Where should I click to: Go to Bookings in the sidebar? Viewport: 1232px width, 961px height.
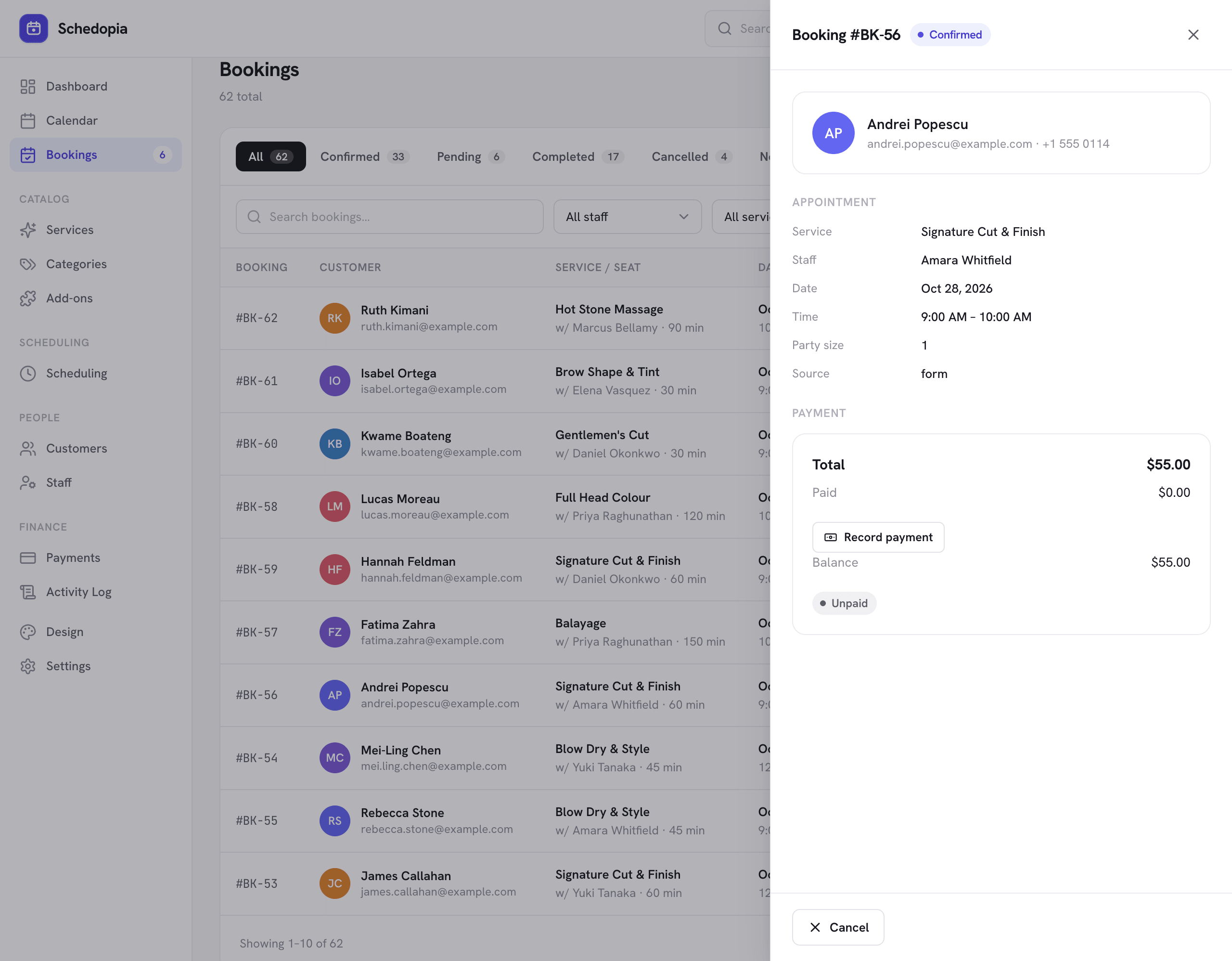tap(95, 155)
